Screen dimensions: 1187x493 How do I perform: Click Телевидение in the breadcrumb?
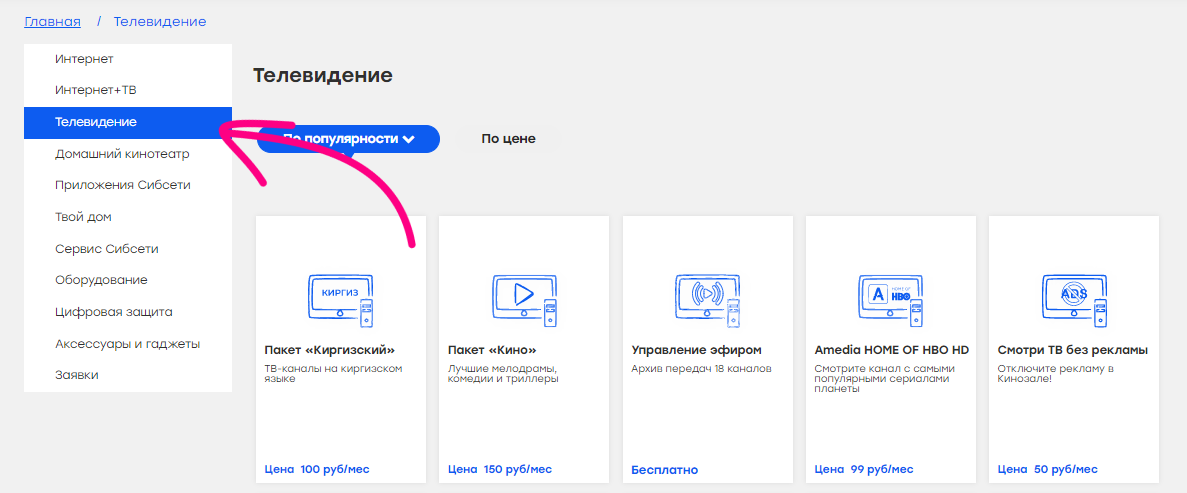tap(160, 21)
